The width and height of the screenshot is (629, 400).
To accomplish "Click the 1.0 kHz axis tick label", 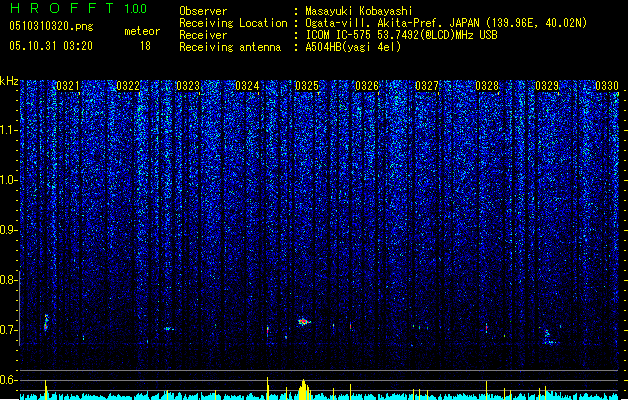I will pyautogui.click(x=9, y=180).
